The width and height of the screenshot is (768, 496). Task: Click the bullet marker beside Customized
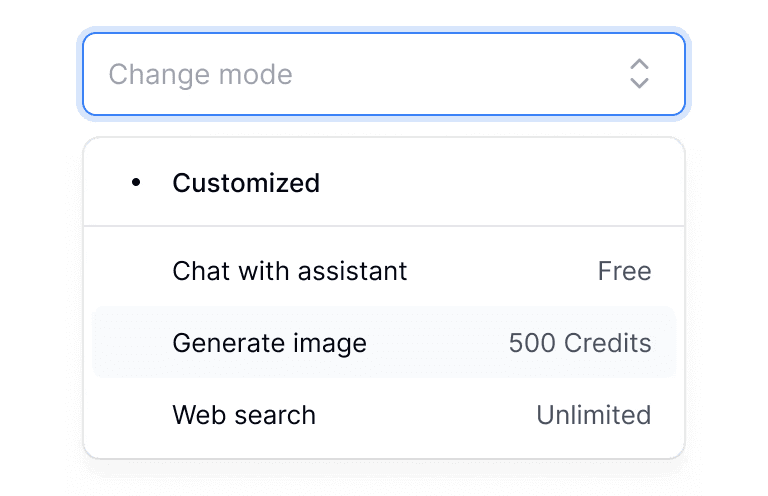136,183
